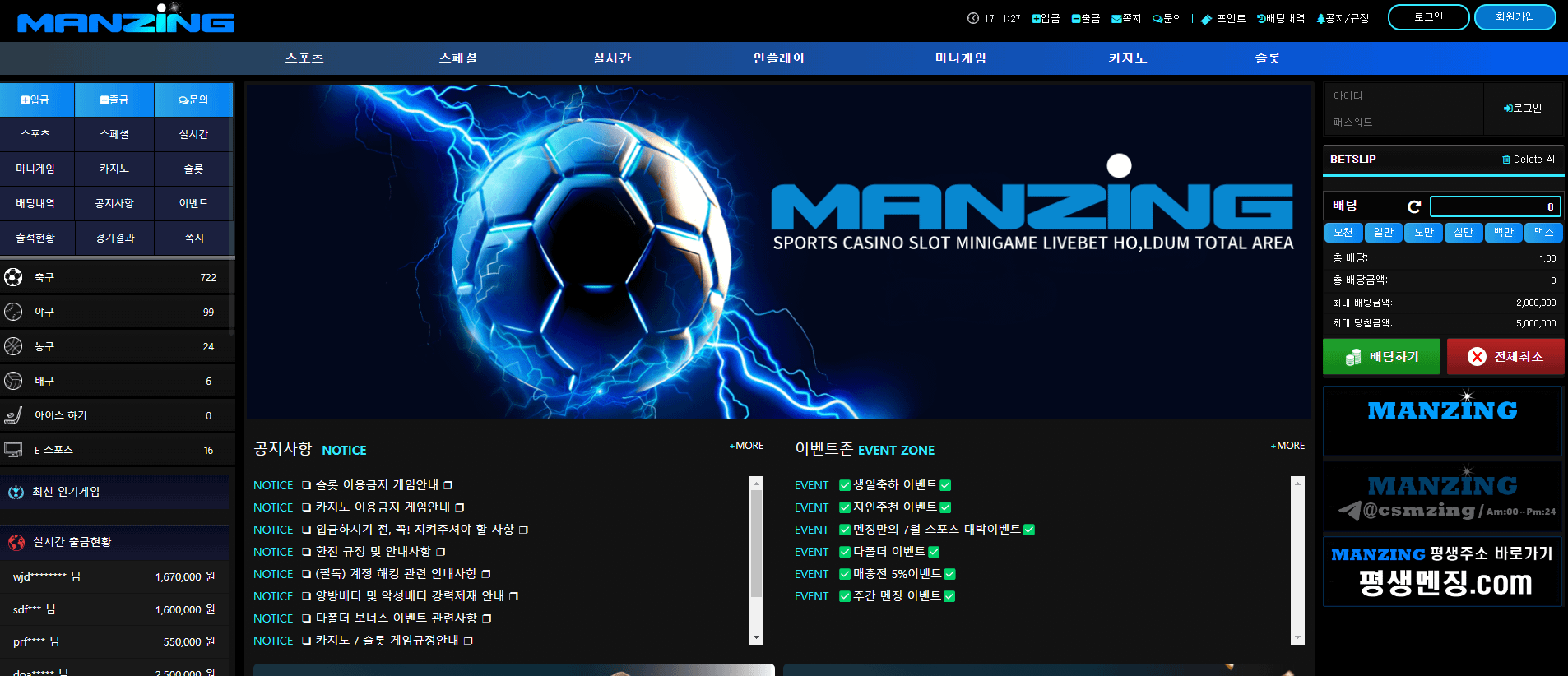Click the 회원가입 sign-up button
The width and height of the screenshot is (1568, 676).
pyautogui.click(x=1515, y=17)
